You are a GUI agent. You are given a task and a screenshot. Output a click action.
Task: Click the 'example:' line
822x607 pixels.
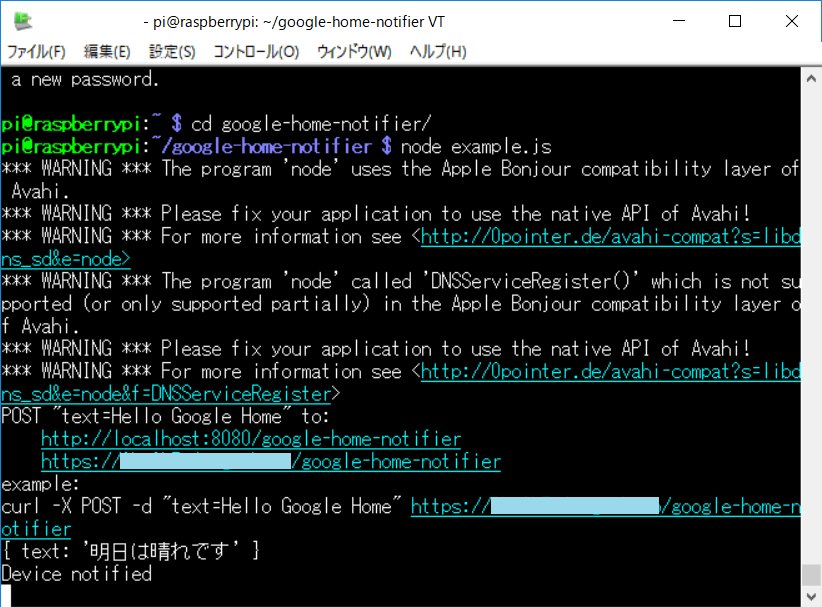(40, 484)
